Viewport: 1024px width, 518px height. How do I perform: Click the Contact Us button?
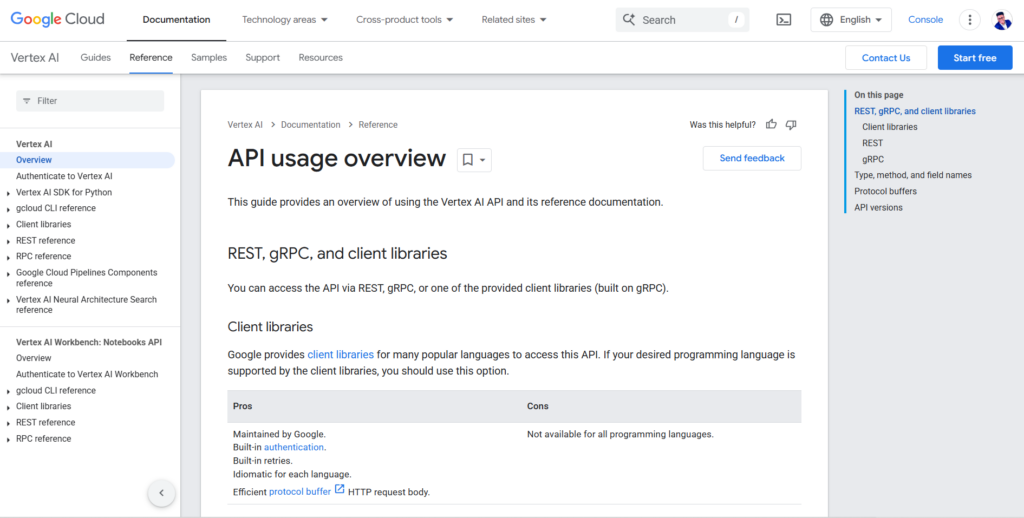886,57
